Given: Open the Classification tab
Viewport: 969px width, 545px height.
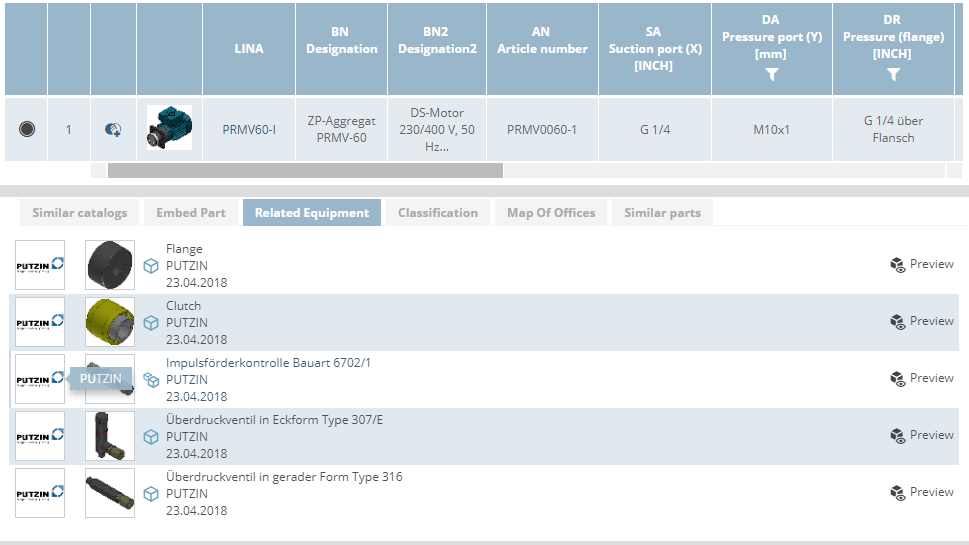Looking at the screenshot, I should tap(438, 213).
